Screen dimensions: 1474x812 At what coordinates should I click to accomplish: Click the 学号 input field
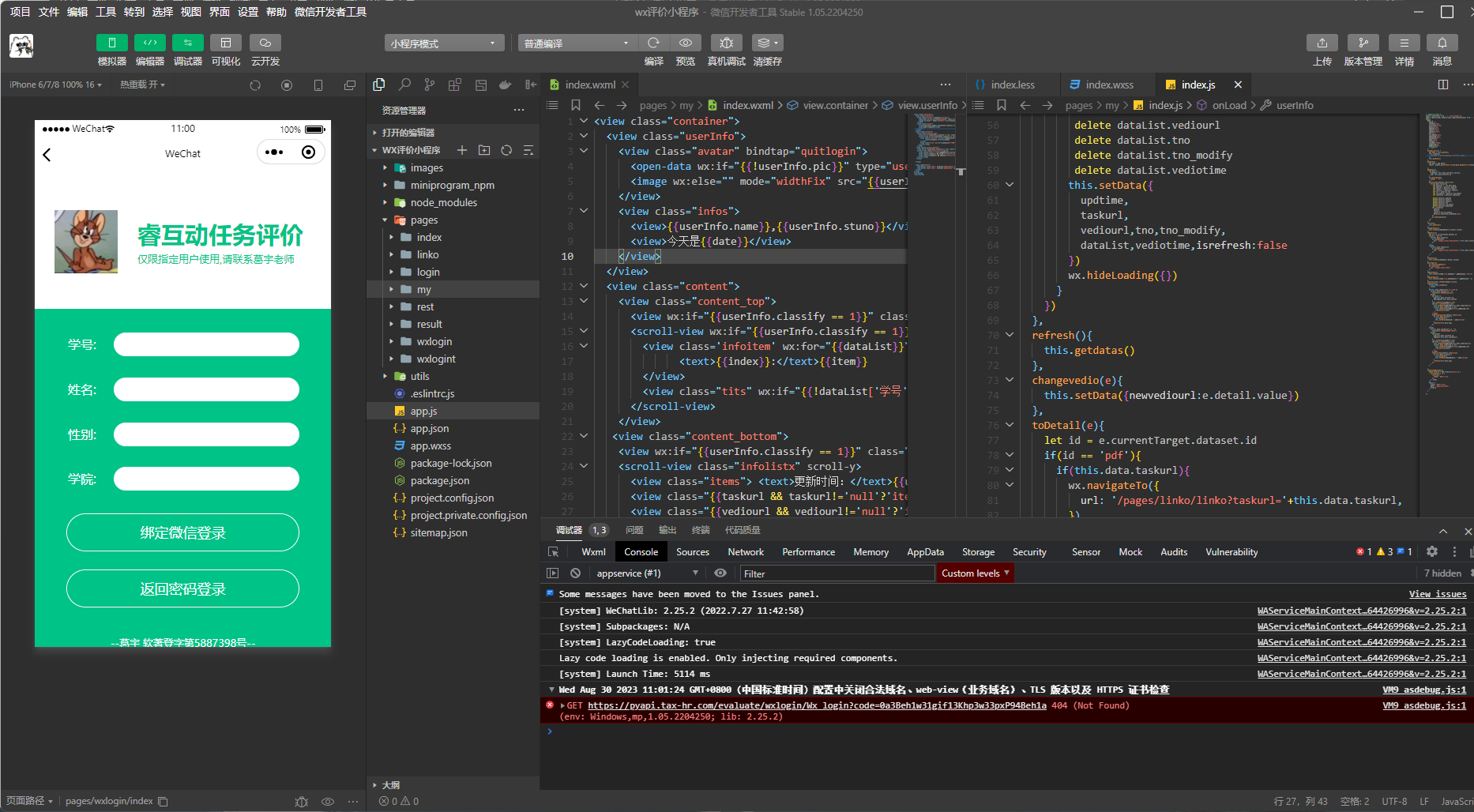coord(206,344)
